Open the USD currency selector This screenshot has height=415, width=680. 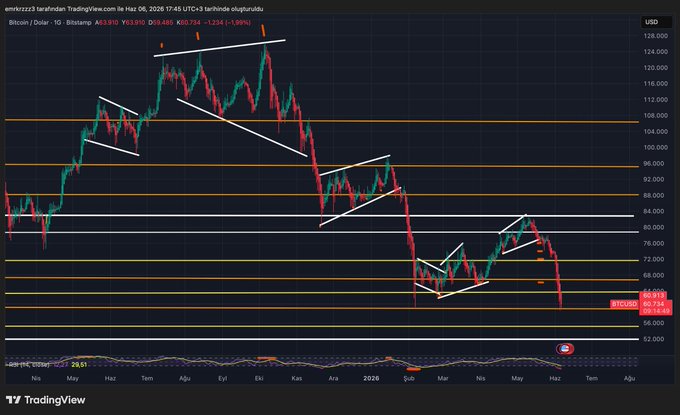click(656, 22)
